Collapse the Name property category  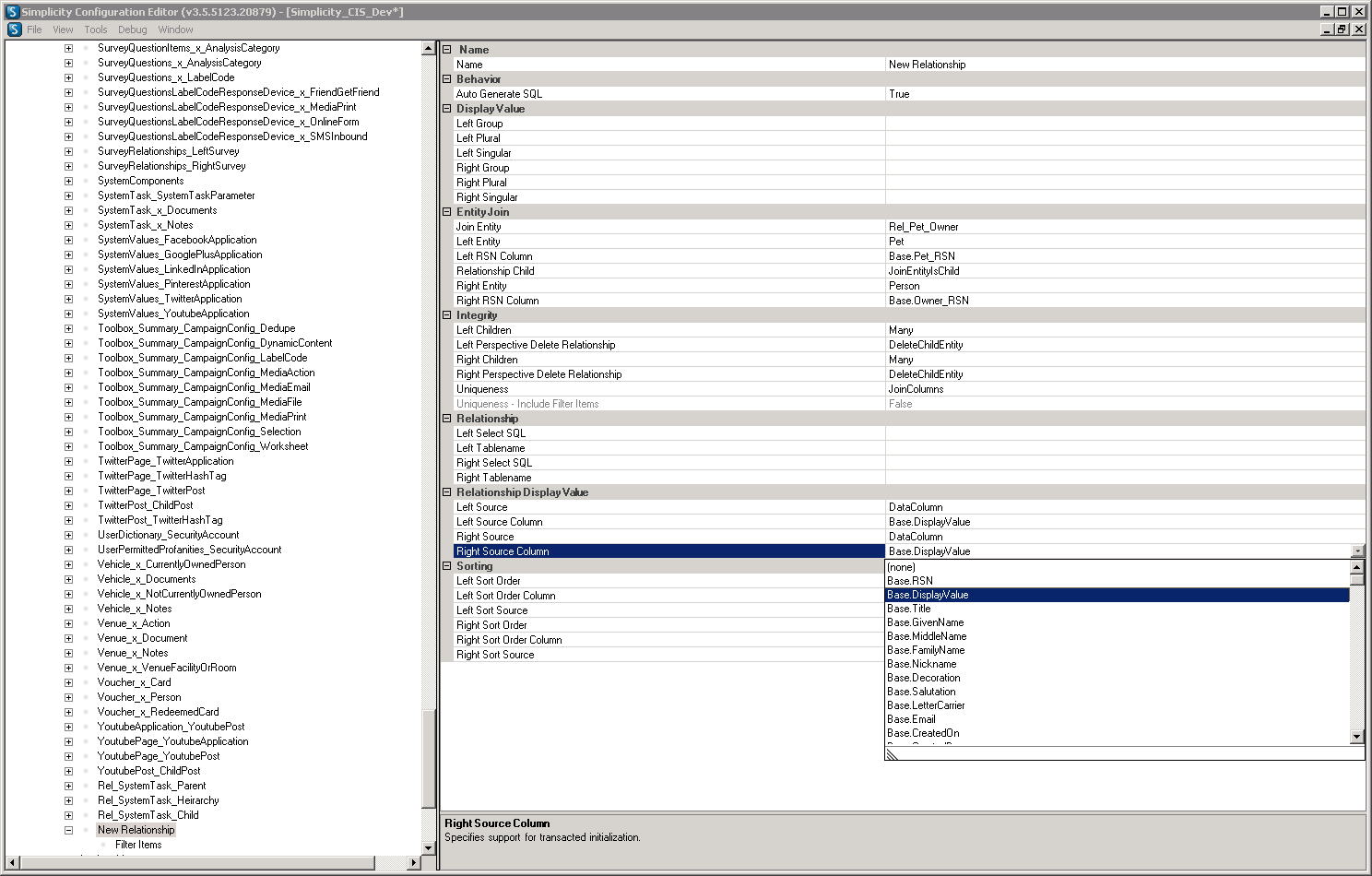(x=447, y=50)
